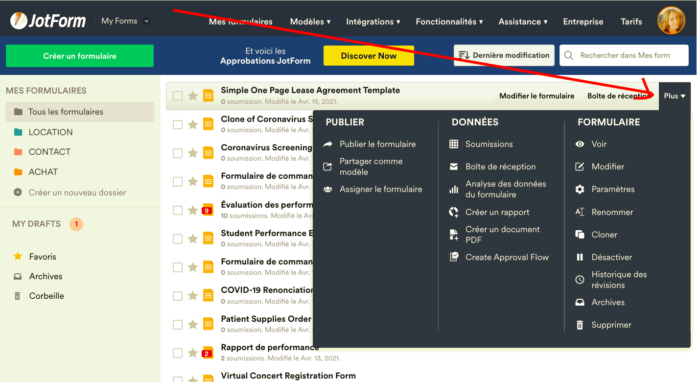Click the Modifier pencil icon
The height and width of the screenshot is (382, 700).
(x=579, y=166)
